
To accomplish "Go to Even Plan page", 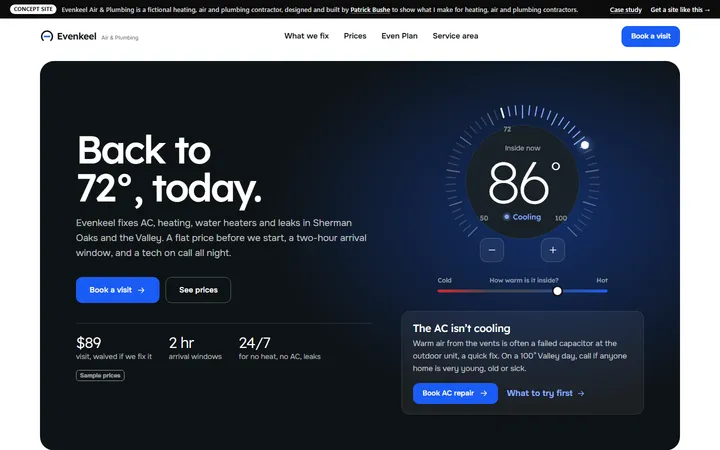I will 399,36.
